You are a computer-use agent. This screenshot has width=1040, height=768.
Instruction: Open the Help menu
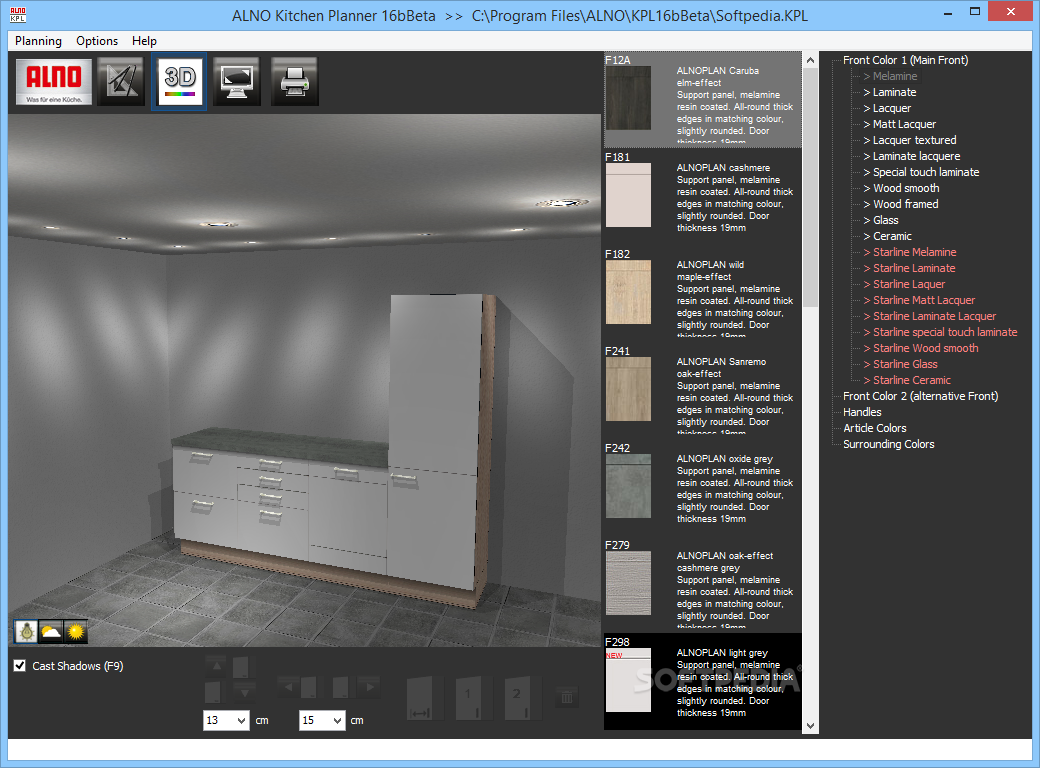(144, 40)
